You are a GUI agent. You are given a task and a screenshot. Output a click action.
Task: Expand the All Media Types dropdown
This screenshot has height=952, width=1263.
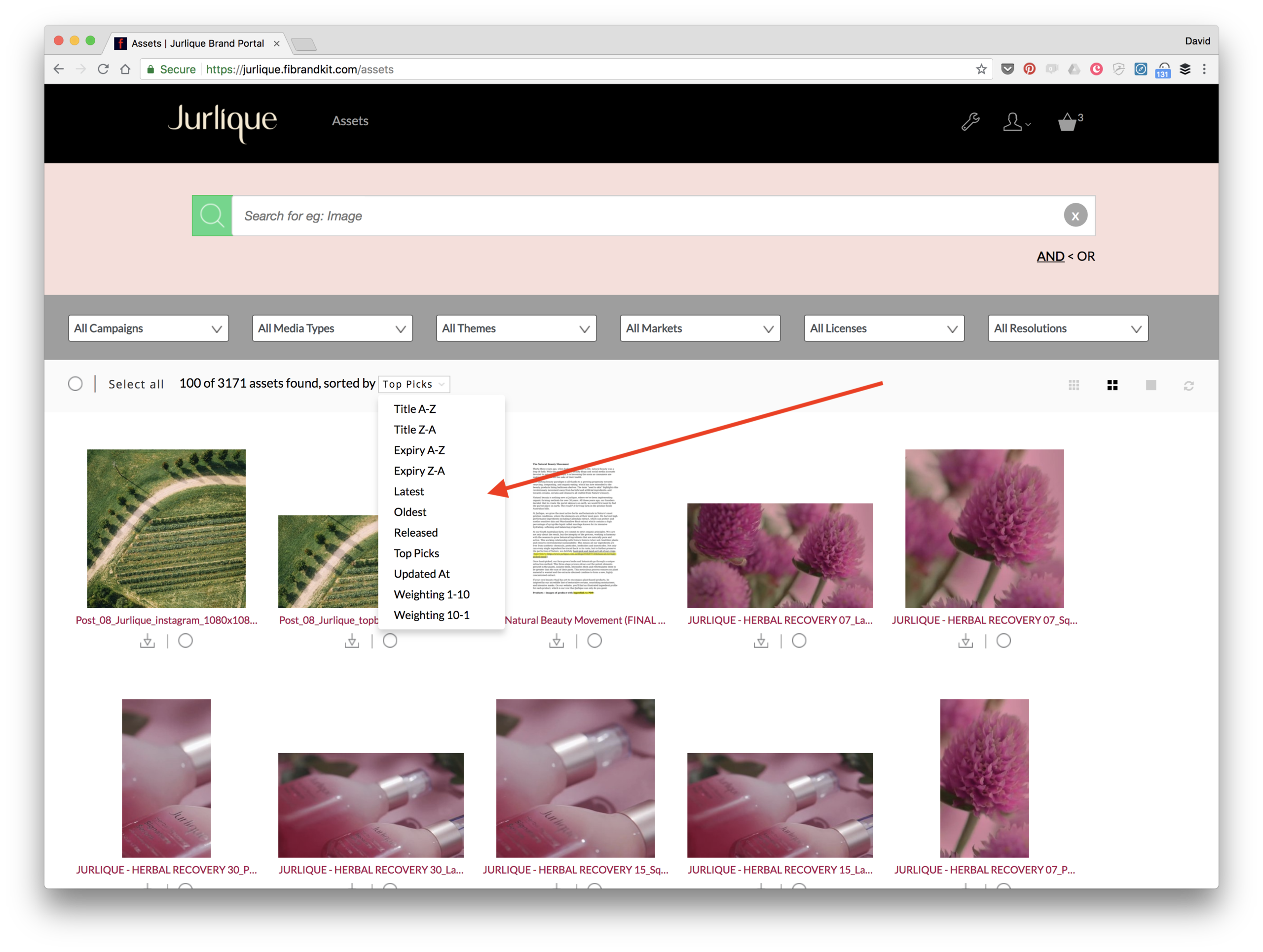point(333,328)
